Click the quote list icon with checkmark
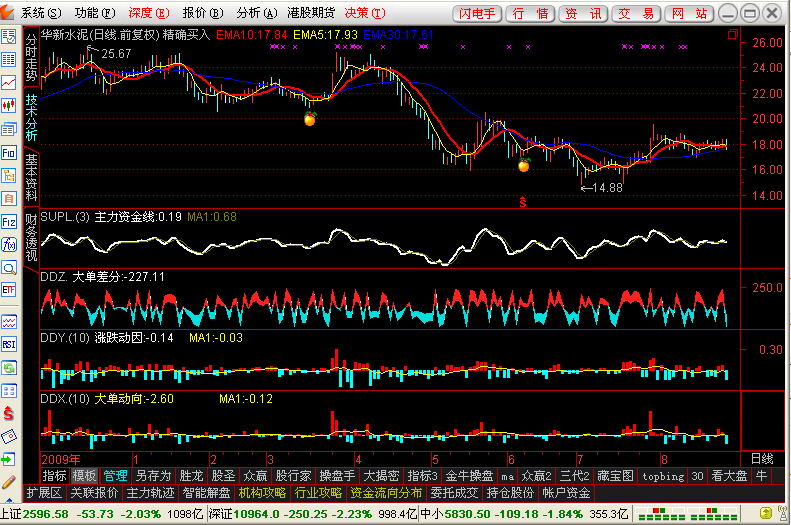The width and height of the screenshot is (791, 525). [9, 36]
